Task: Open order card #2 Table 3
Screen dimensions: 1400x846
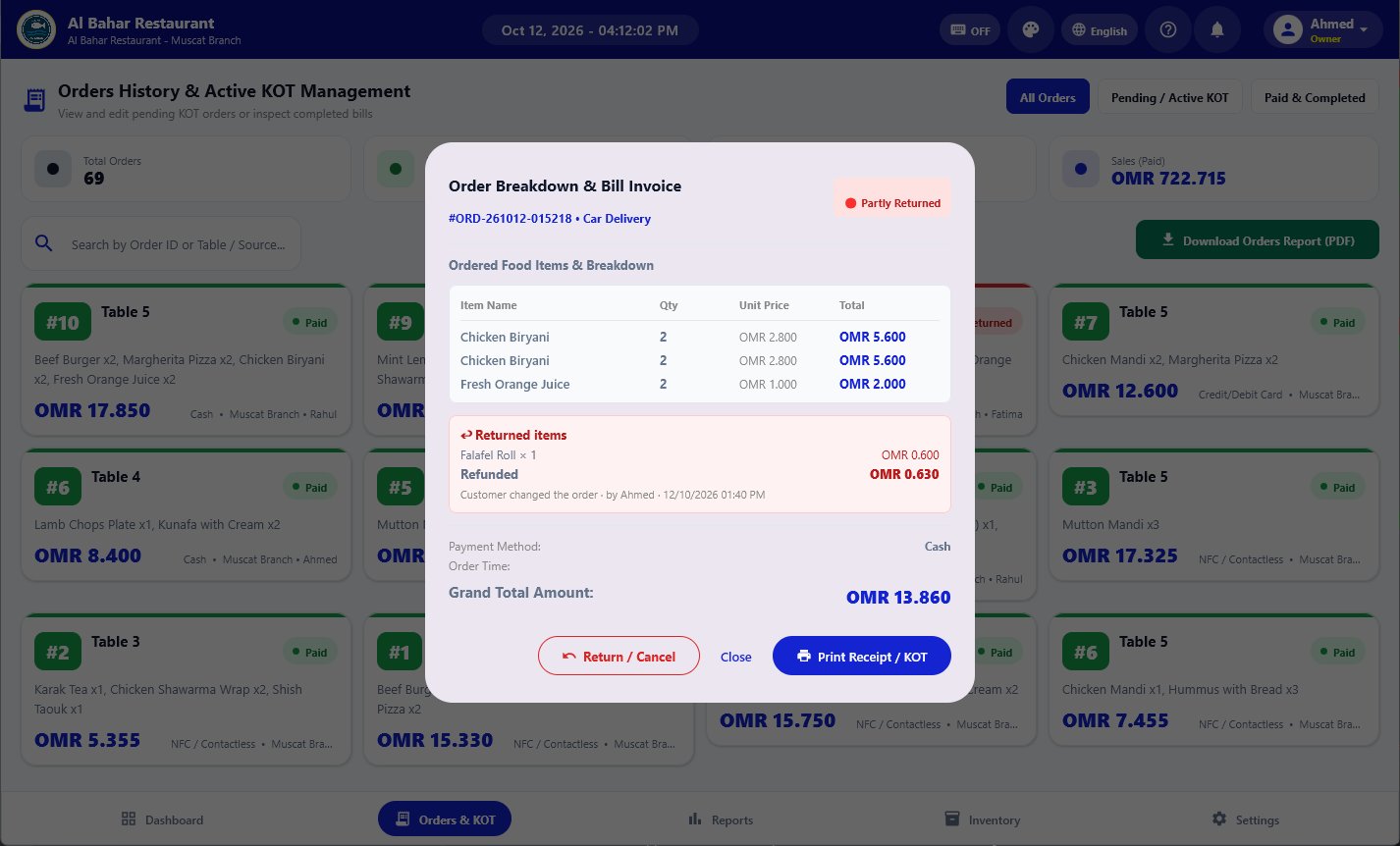Action: (186, 689)
